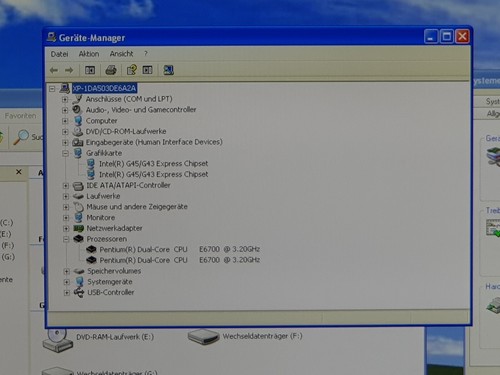Image resolution: width=500 pixels, height=375 pixels.
Task: Click the computer icon next to XP-1DAS03DE6A2A
Action: (65, 88)
